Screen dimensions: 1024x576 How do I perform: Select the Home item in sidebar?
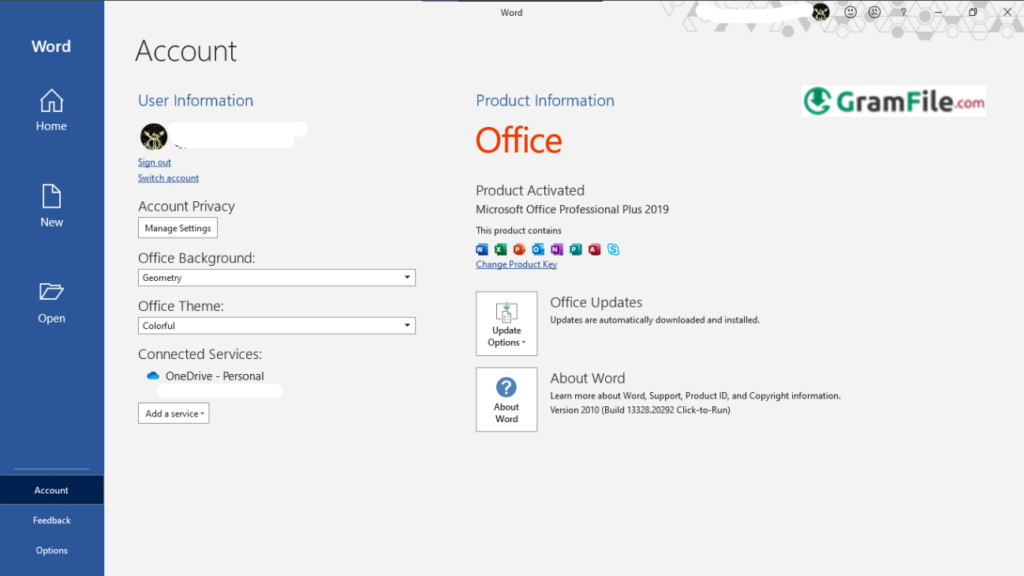point(51,110)
